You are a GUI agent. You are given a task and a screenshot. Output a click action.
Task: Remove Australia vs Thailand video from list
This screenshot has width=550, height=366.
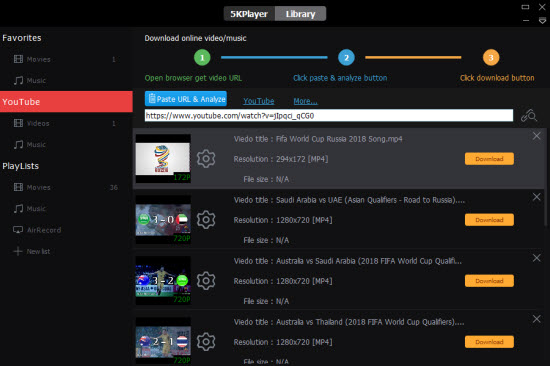tap(536, 319)
